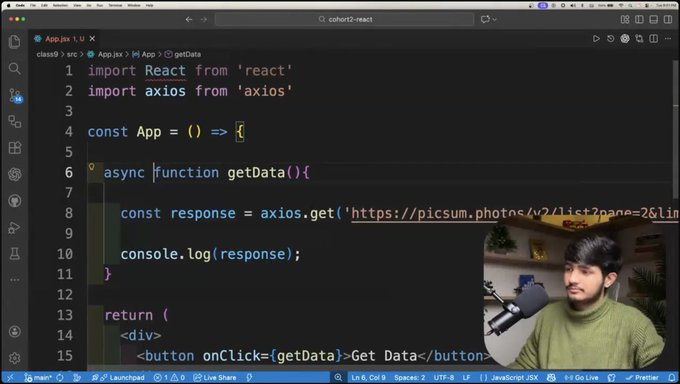Select src in the breadcrumb
This screenshot has height=384, width=680.
tap(72, 54)
